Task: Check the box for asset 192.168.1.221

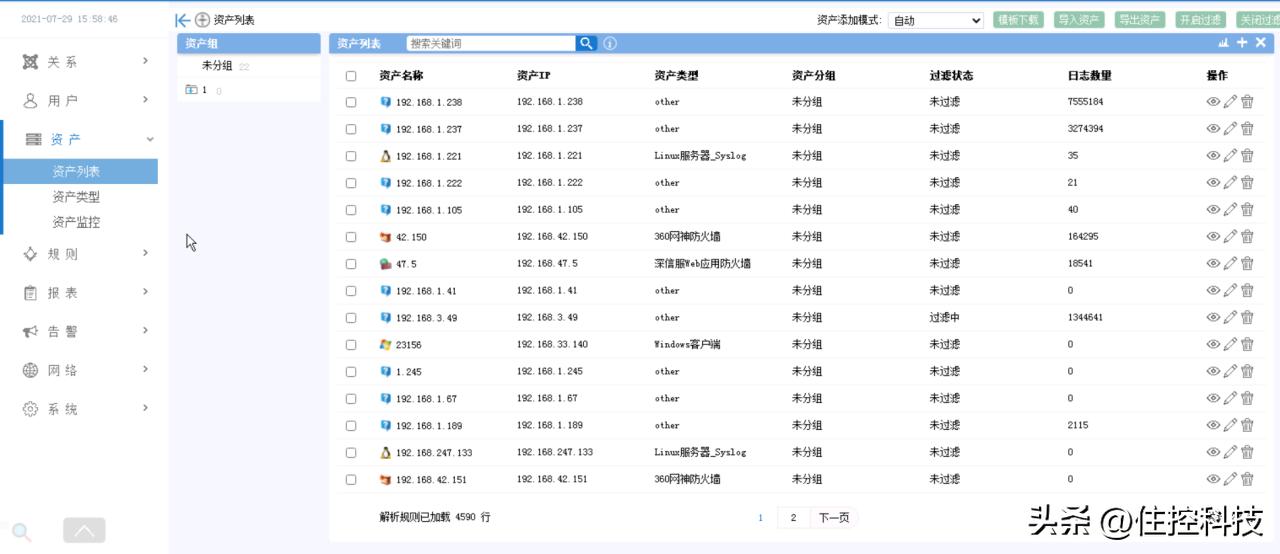Action: (351, 156)
